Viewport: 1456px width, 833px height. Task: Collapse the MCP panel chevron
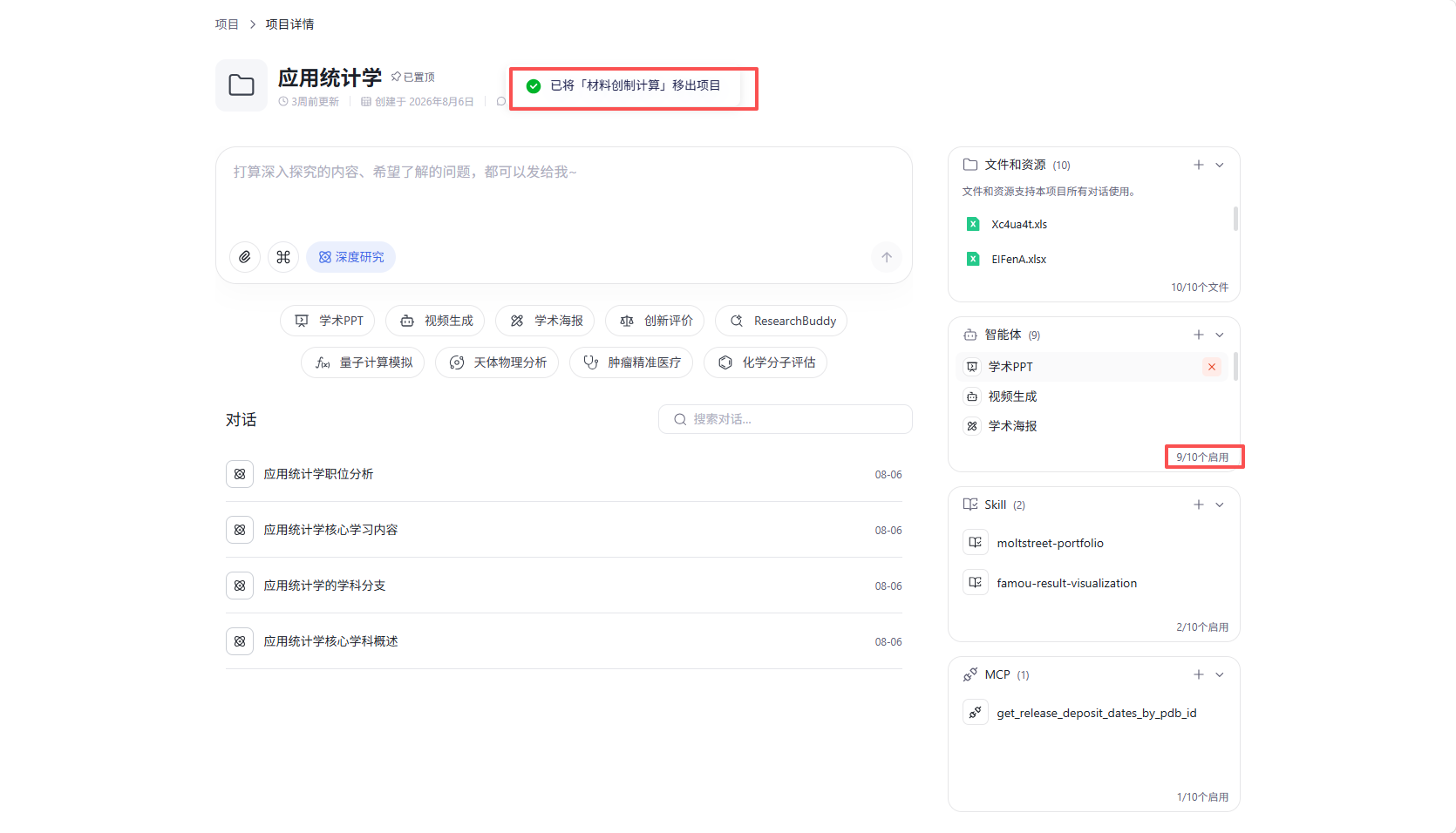pos(1220,674)
